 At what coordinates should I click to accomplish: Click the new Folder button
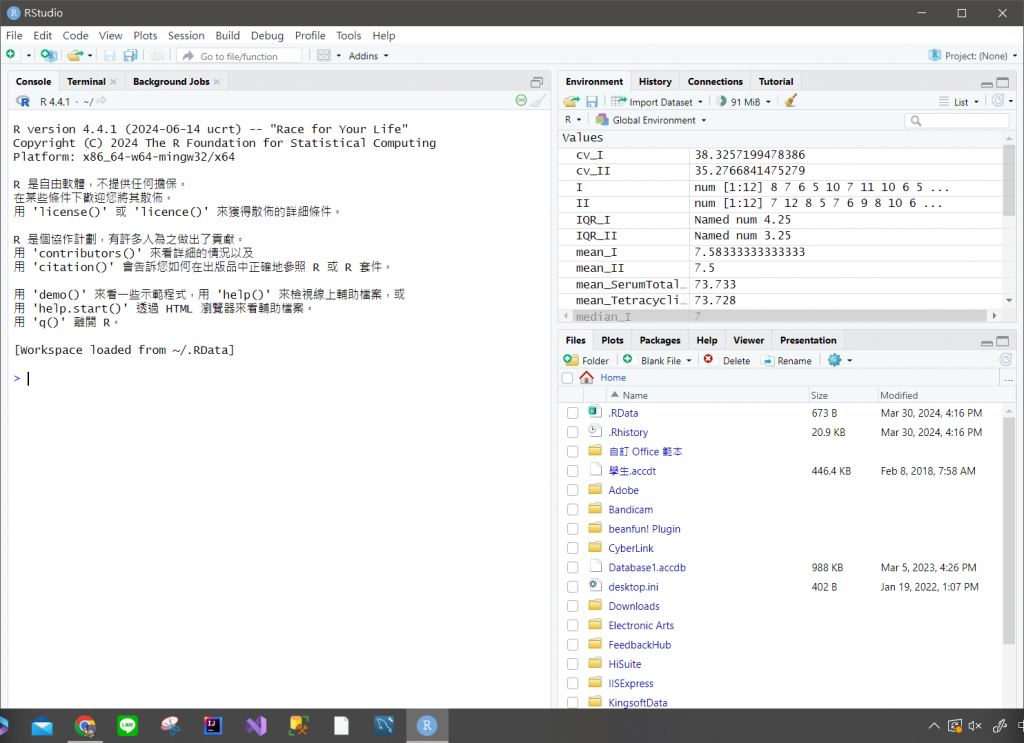pyautogui.click(x=586, y=360)
